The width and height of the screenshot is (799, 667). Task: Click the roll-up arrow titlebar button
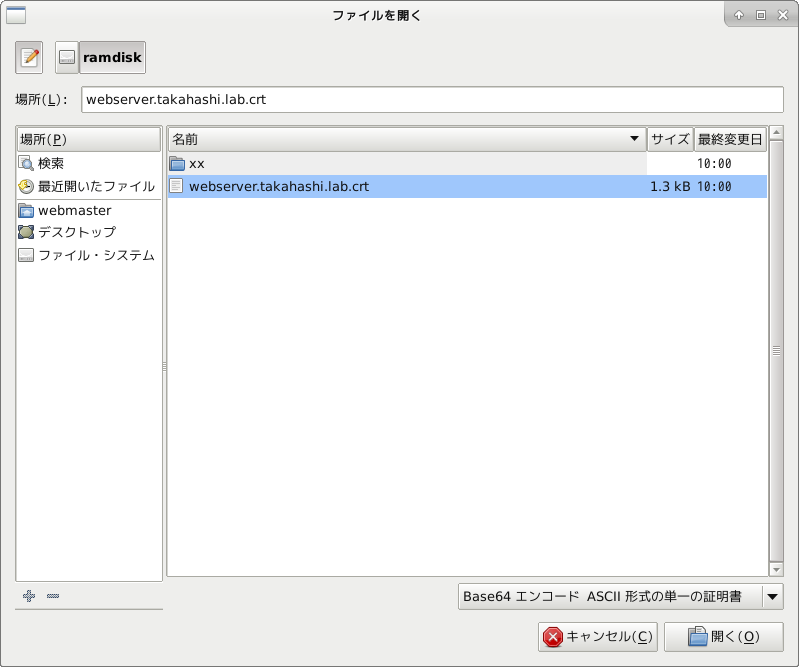point(738,15)
